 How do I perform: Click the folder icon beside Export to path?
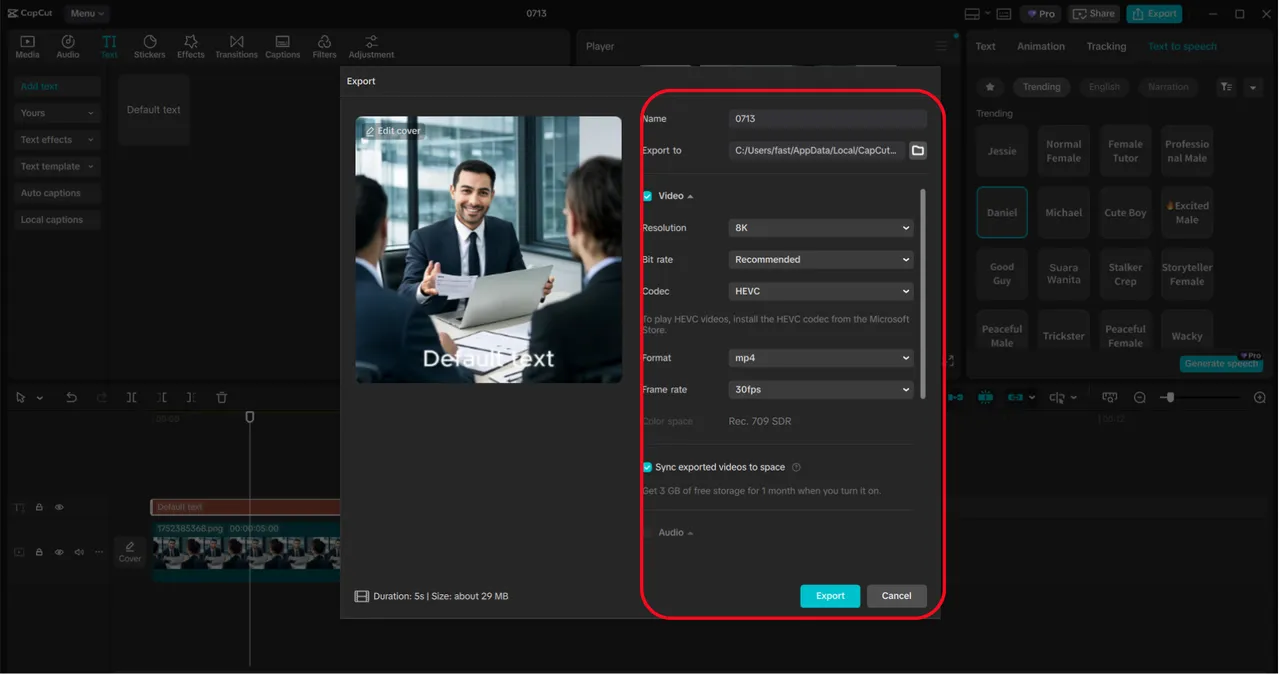click(x=917, y=150)
